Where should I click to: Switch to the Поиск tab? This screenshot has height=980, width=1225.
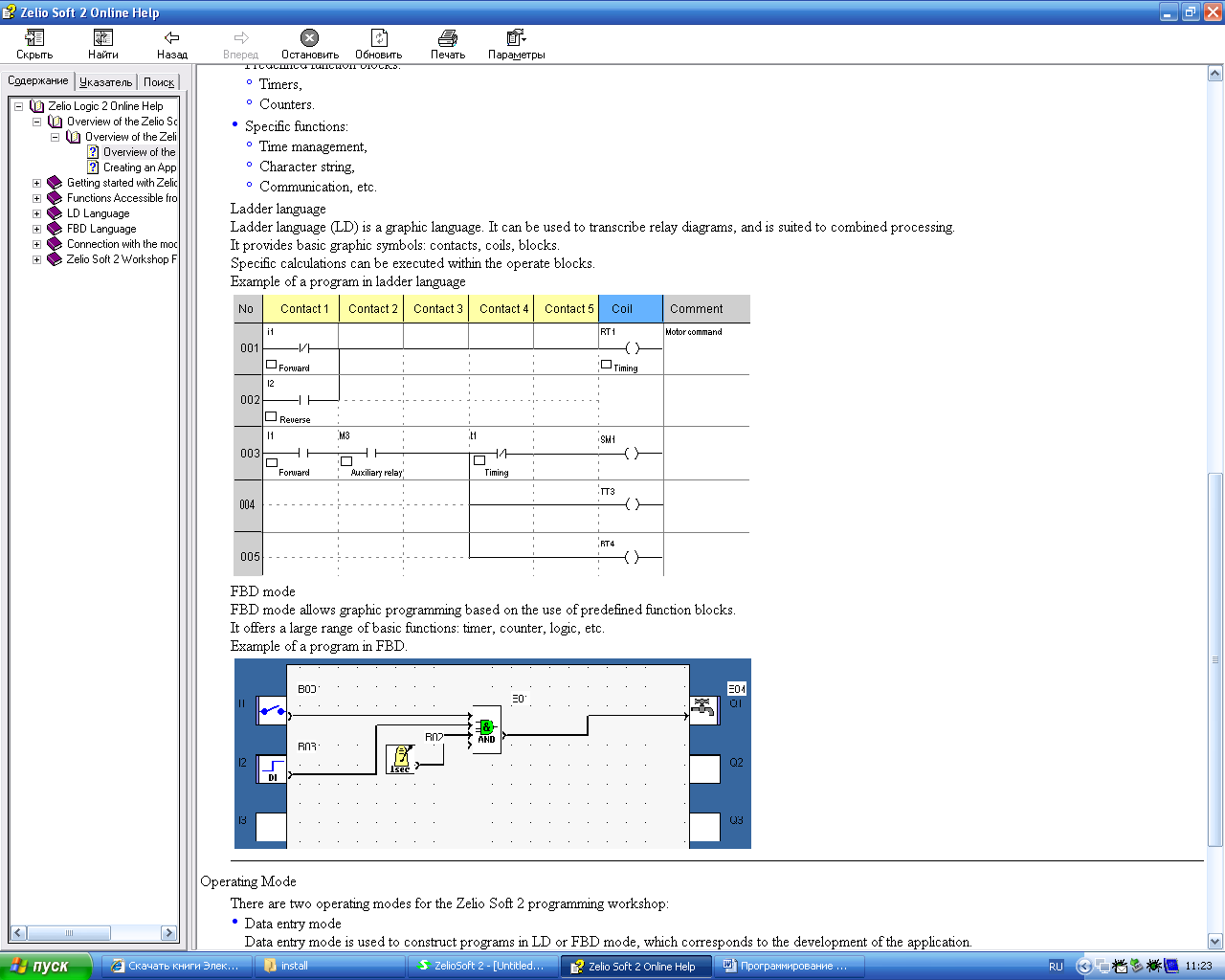(159, 82)
